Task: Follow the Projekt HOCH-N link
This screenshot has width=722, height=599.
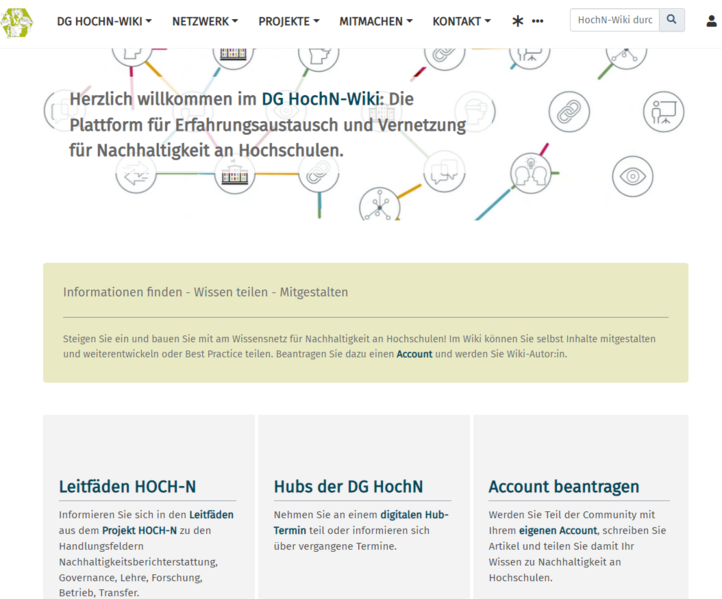Action: 140,530
